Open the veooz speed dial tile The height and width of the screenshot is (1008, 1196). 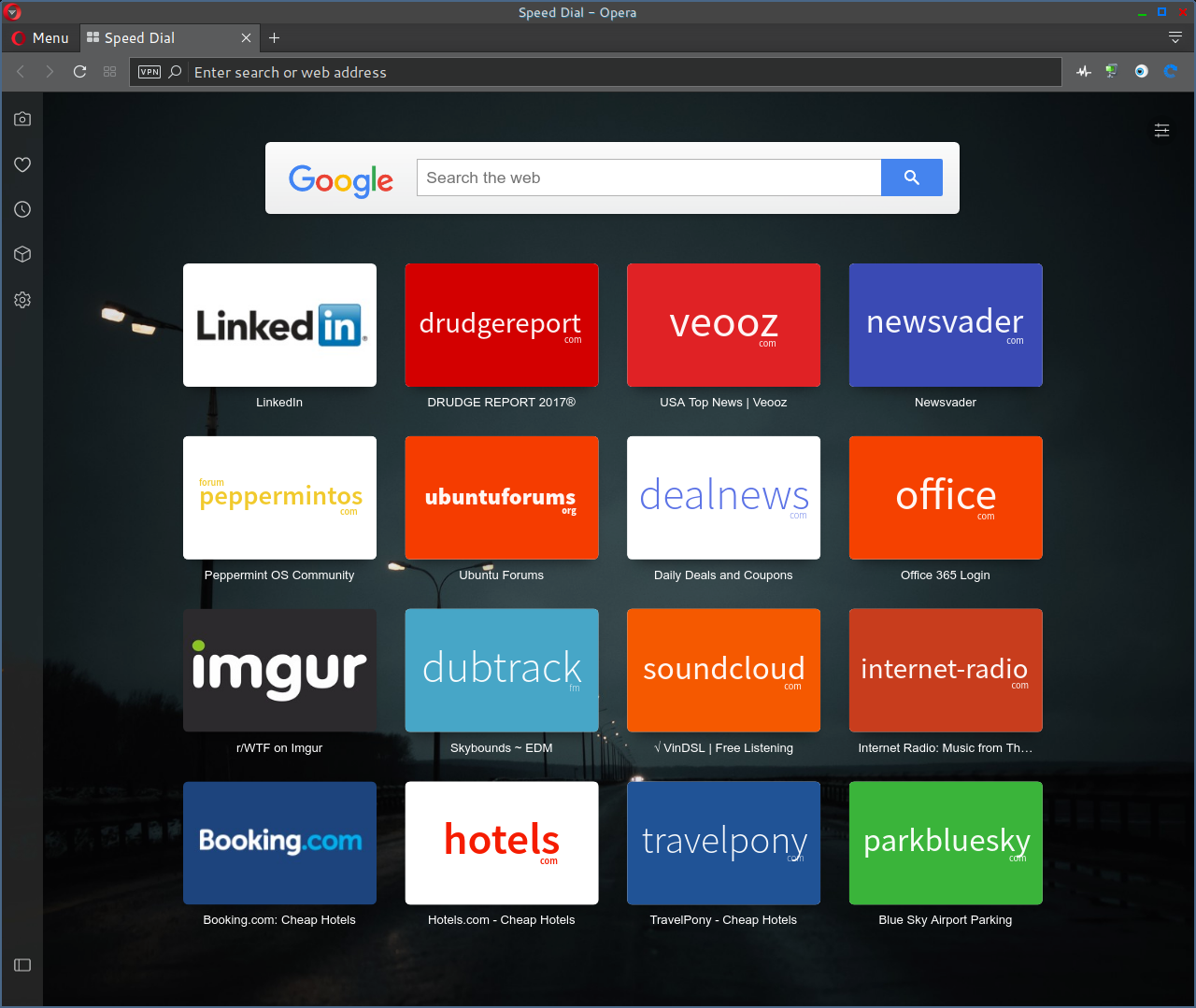point(723,325)
